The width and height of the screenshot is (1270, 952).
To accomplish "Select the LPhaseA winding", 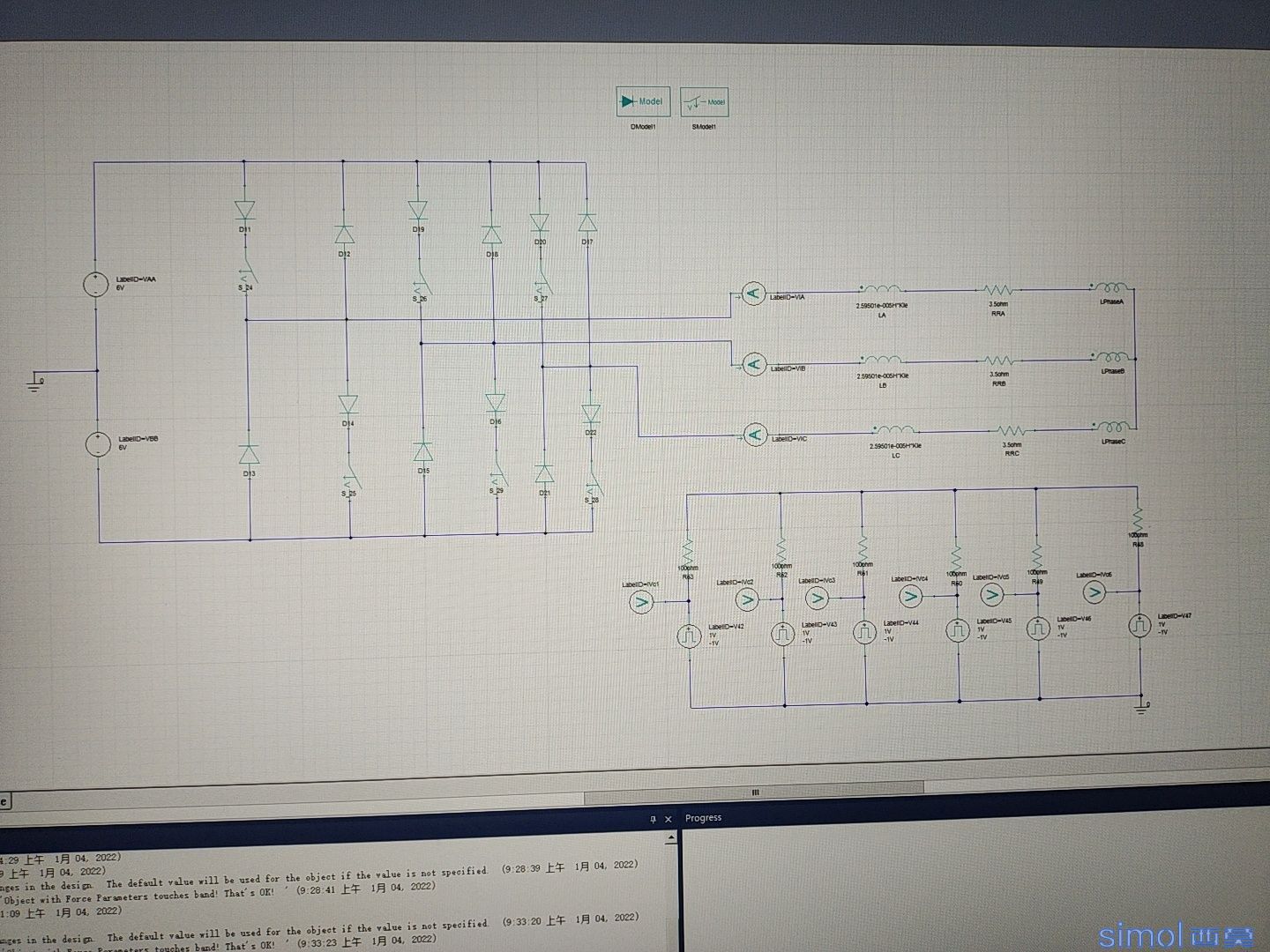I will pyautogui.click(x=1111, y=287).
